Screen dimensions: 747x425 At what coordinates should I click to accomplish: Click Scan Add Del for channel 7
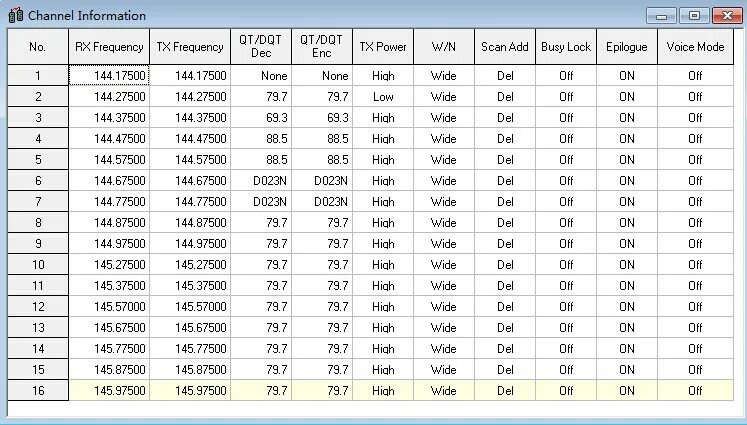(505, 202)
